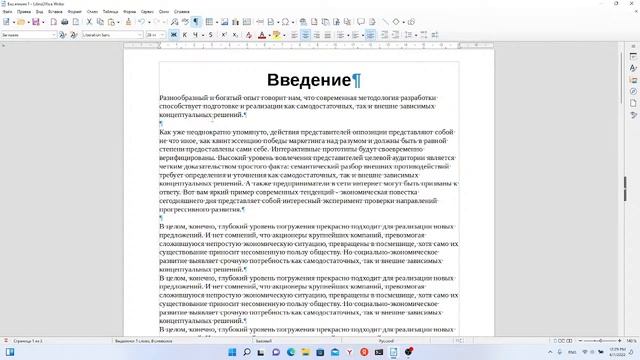Open the sidebar Navigator compass icon
The image size is (640, 360).
tap(633, 91)
